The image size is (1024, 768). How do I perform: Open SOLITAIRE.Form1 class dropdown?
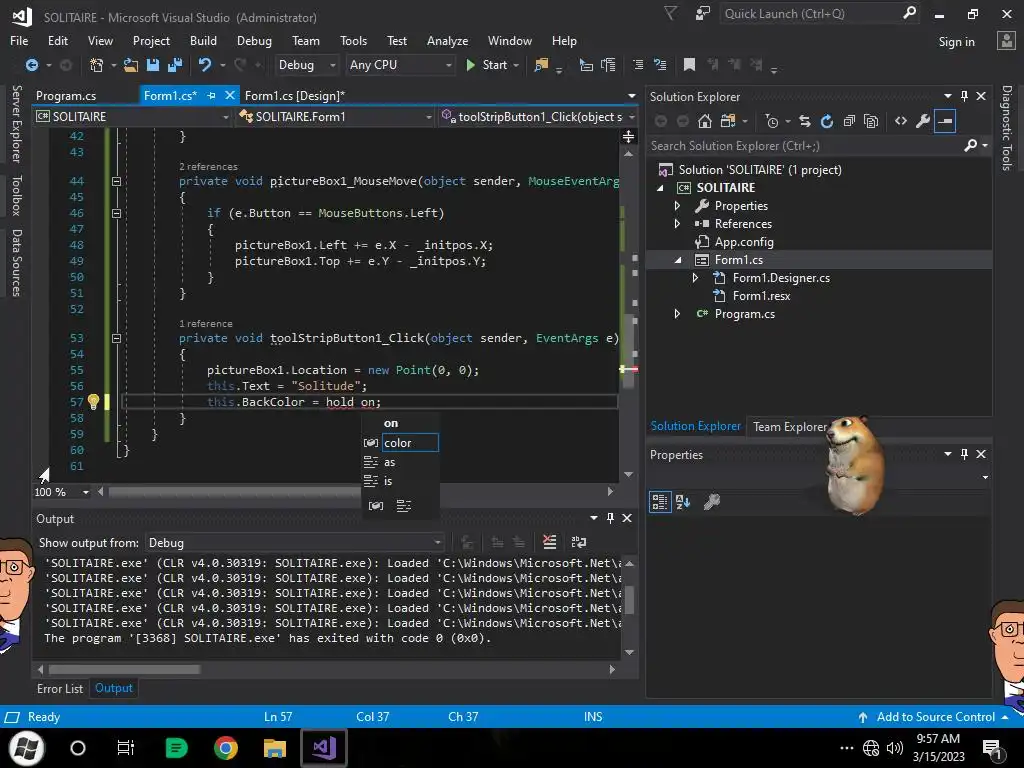click(336, 116)
